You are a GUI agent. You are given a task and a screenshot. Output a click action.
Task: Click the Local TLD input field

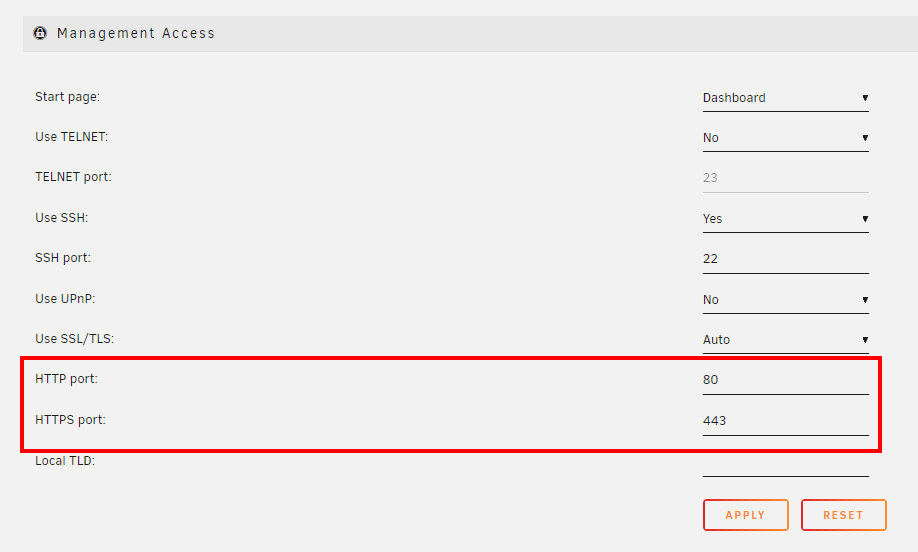point(786,462)
